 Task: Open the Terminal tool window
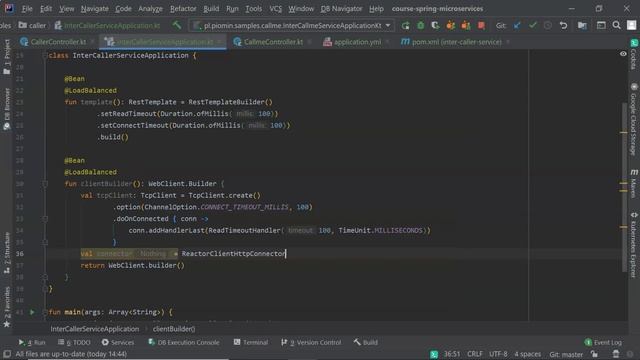251,342
